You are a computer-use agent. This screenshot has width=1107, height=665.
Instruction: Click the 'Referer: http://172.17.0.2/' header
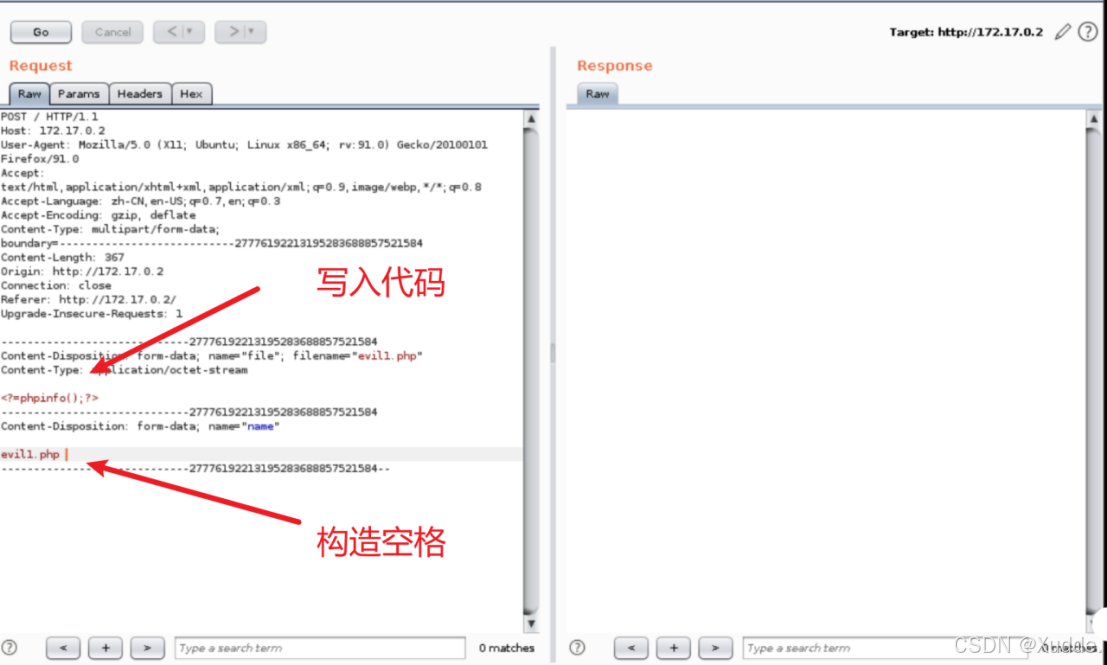click(x=88, y=299)
